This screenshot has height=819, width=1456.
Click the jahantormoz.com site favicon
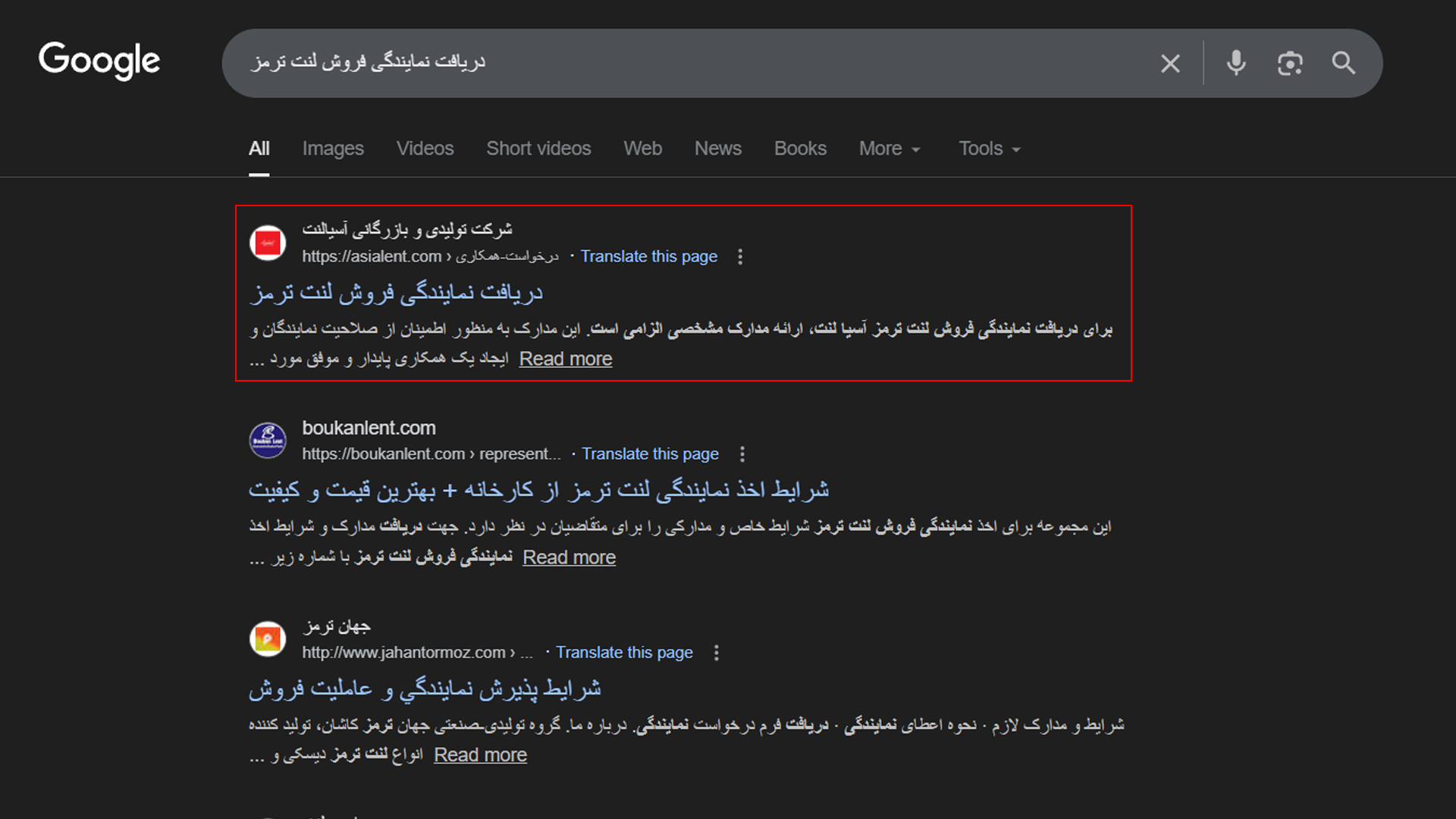(268, 639)
